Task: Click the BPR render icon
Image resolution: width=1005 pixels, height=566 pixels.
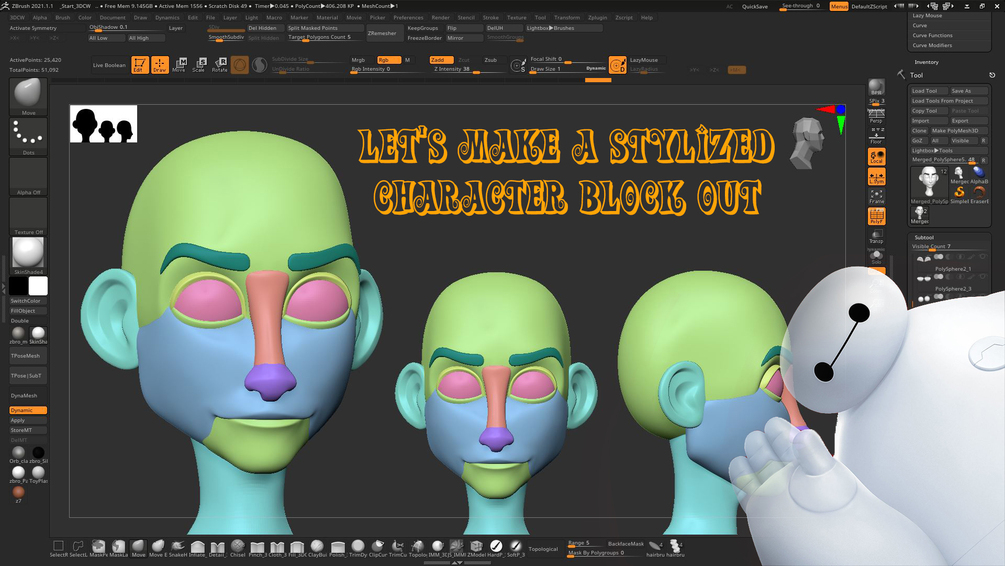Action: click(876, 87)
